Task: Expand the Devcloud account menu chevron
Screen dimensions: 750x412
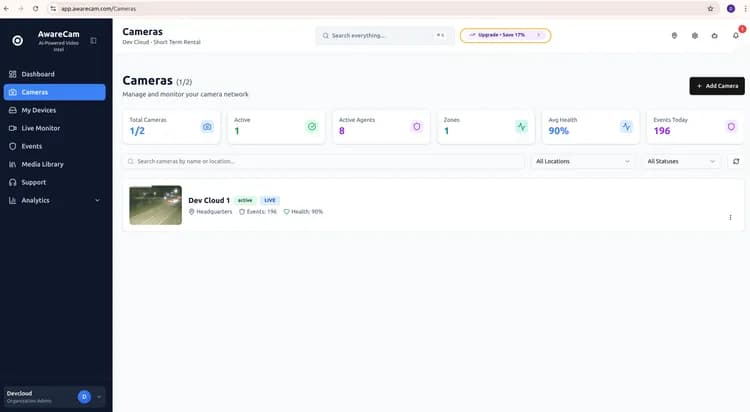Action: (x=99, y=397)
